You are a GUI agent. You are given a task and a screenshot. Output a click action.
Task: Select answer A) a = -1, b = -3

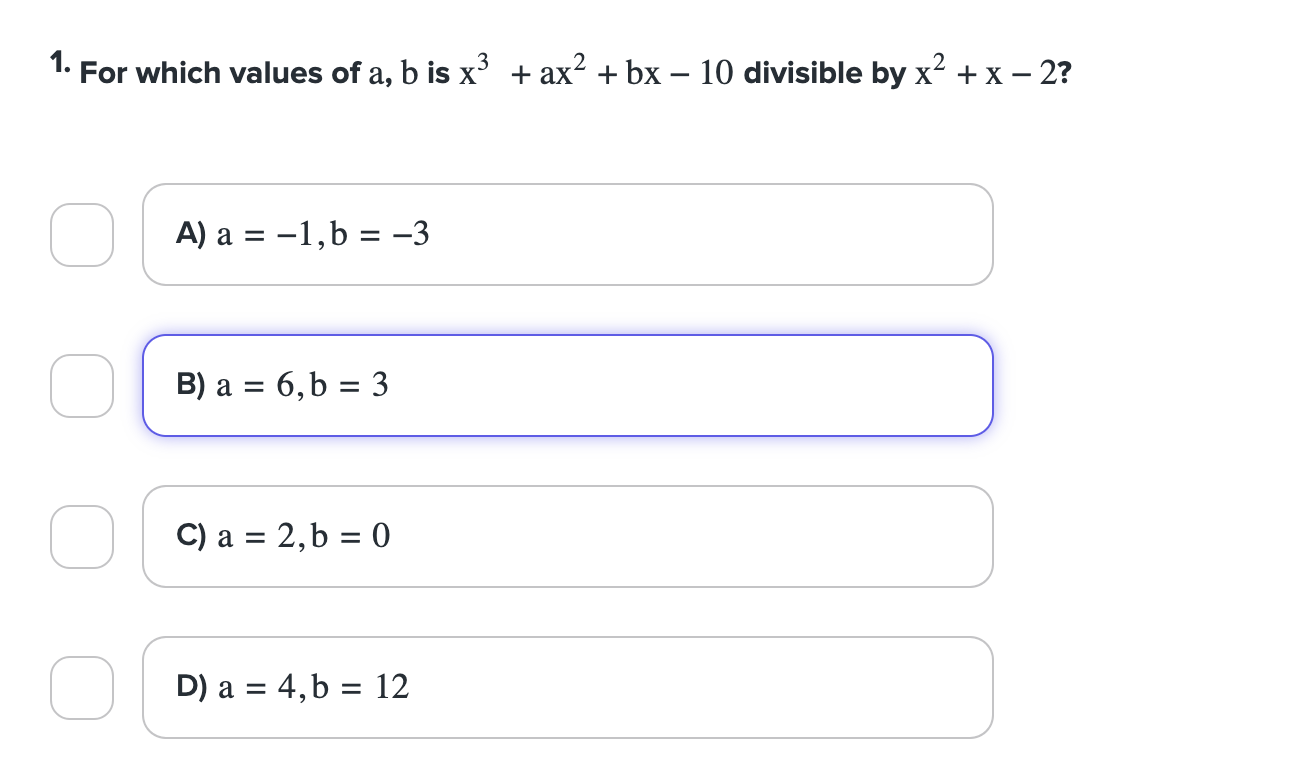[567, 234]
